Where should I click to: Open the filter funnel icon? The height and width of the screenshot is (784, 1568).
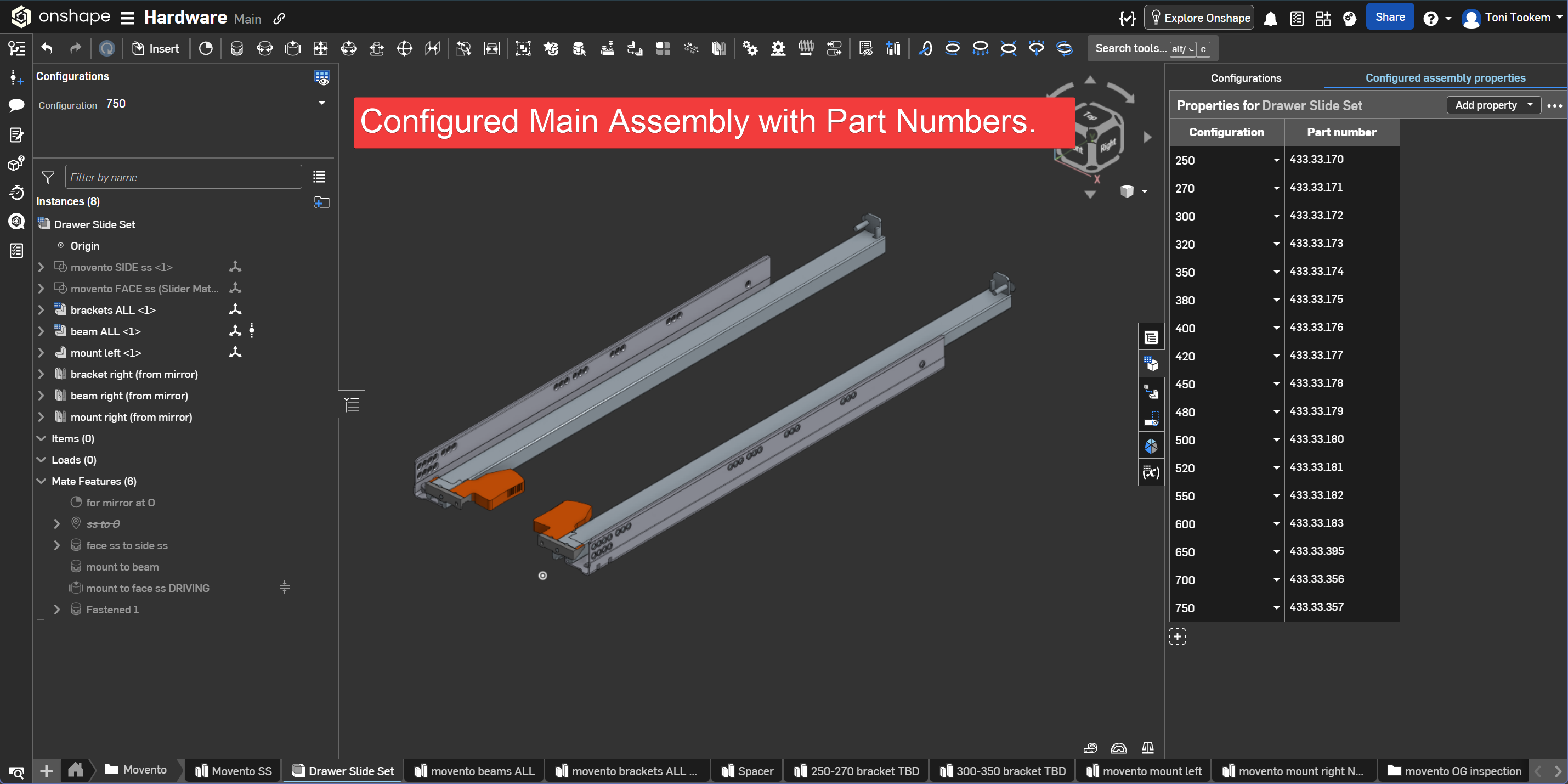48,177
